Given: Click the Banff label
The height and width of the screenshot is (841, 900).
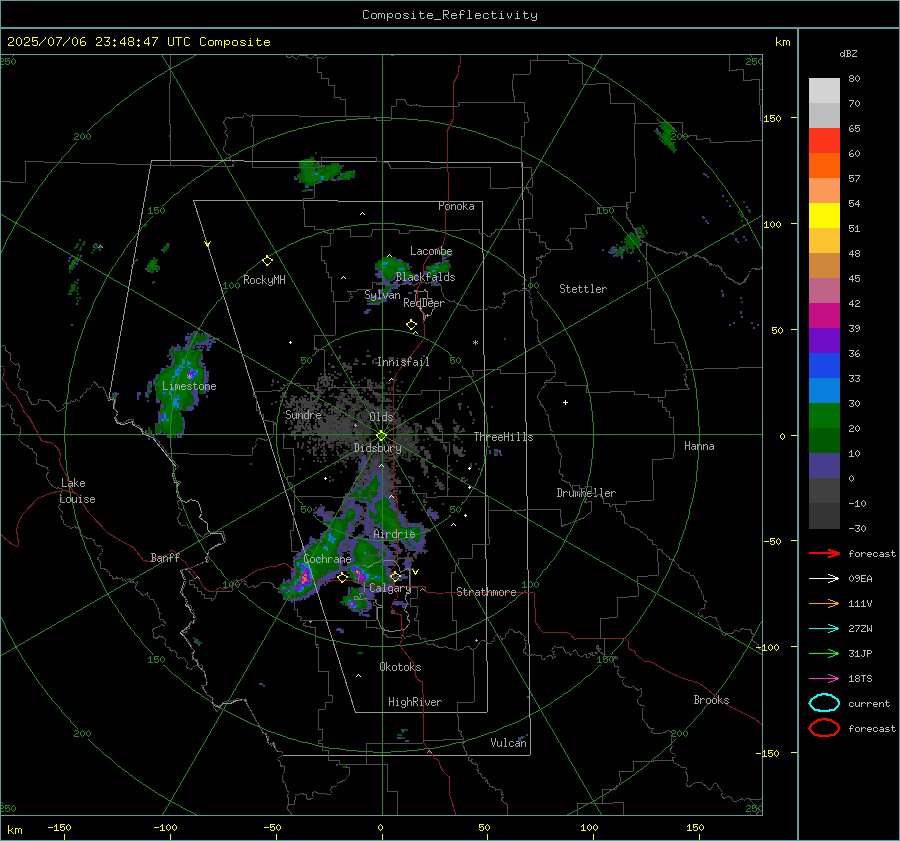Looking at the screenshot, I should click(x=165, y=557).
